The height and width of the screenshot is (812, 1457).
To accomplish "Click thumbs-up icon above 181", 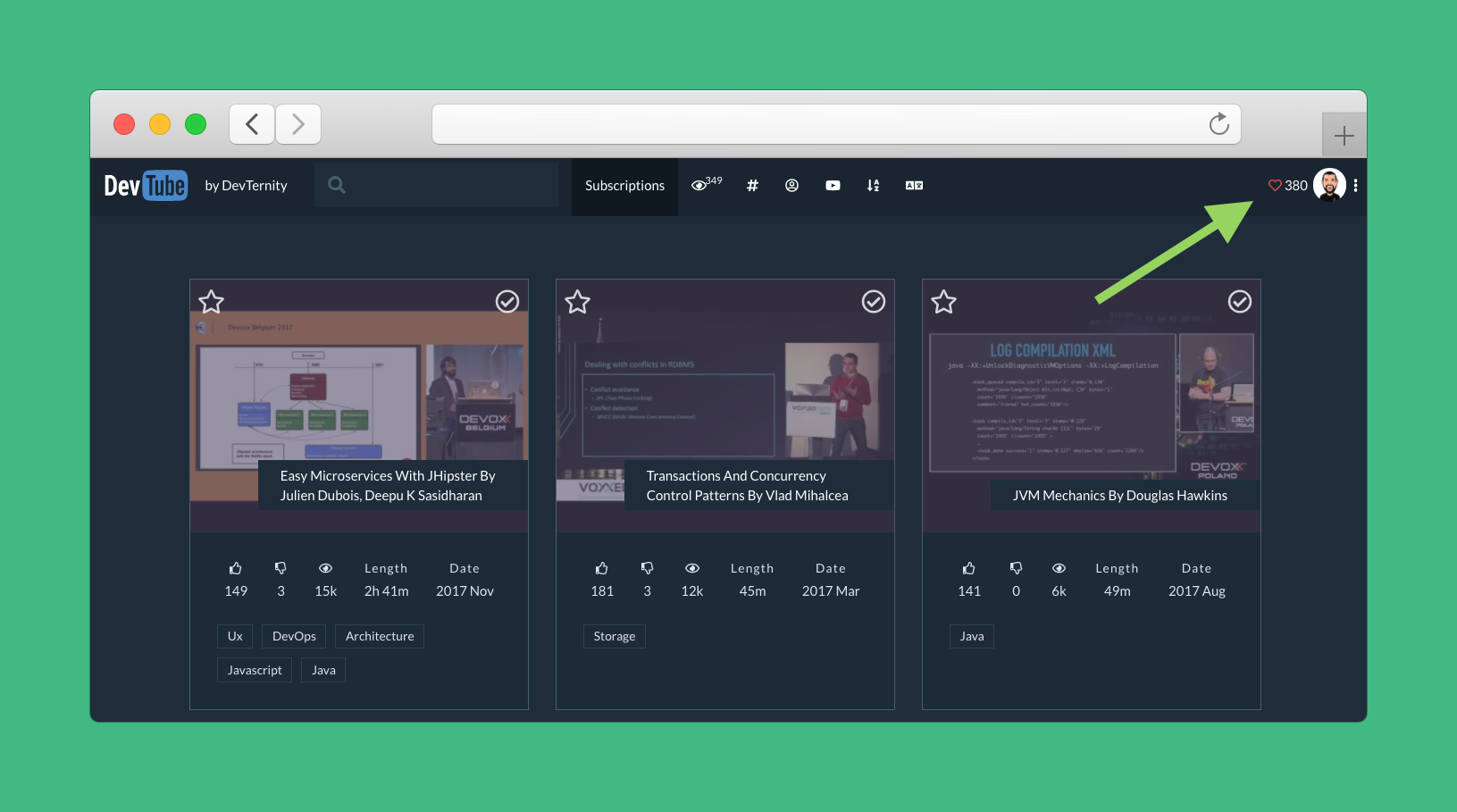I will tap(602, 568).
